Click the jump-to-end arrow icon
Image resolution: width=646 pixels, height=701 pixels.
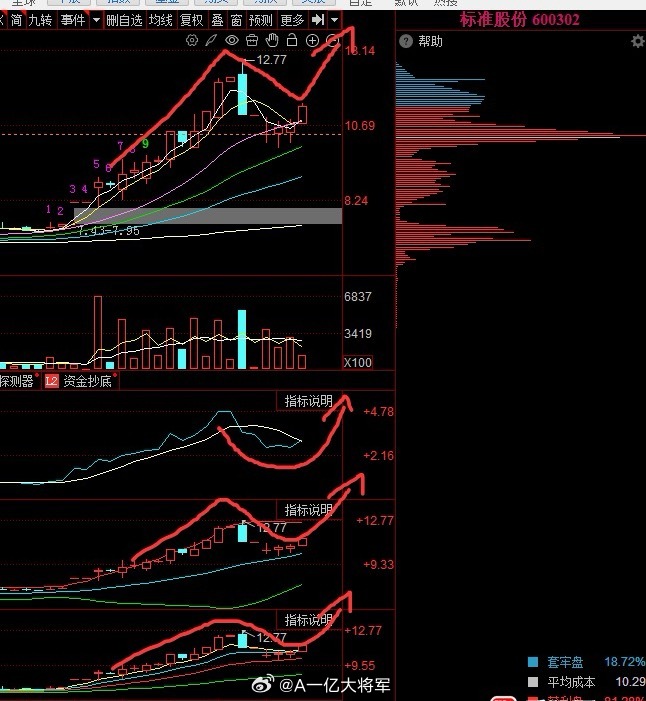point(318,20)
